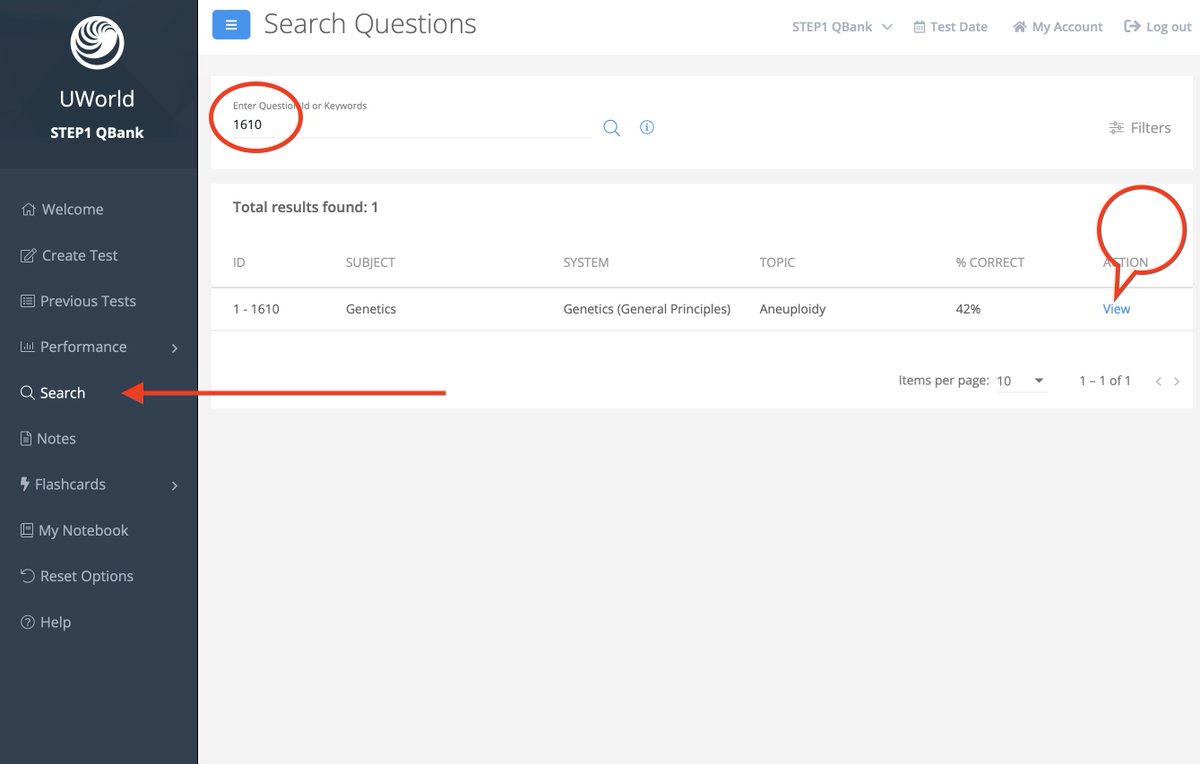Go to My Account

click(x=1058, y=27)
